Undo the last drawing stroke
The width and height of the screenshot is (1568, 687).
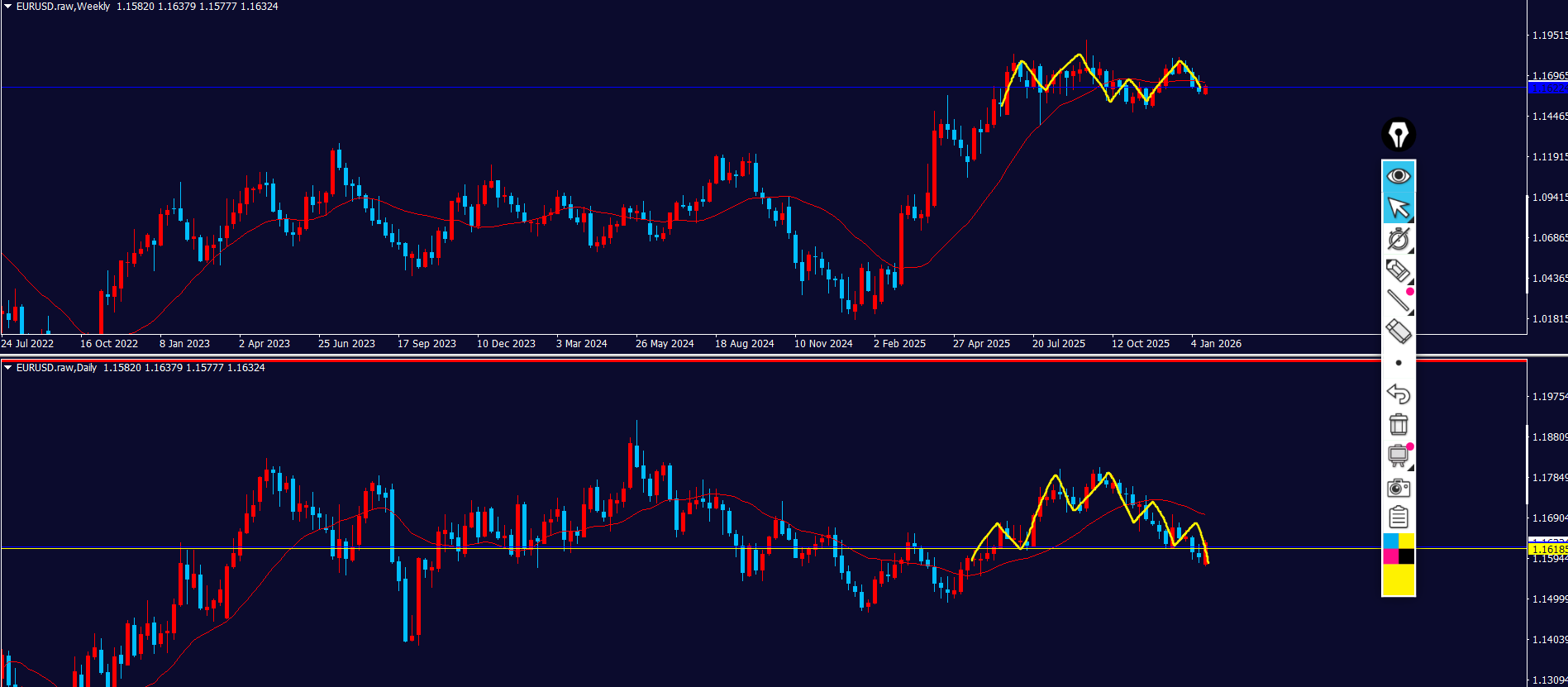[1398, 394]
